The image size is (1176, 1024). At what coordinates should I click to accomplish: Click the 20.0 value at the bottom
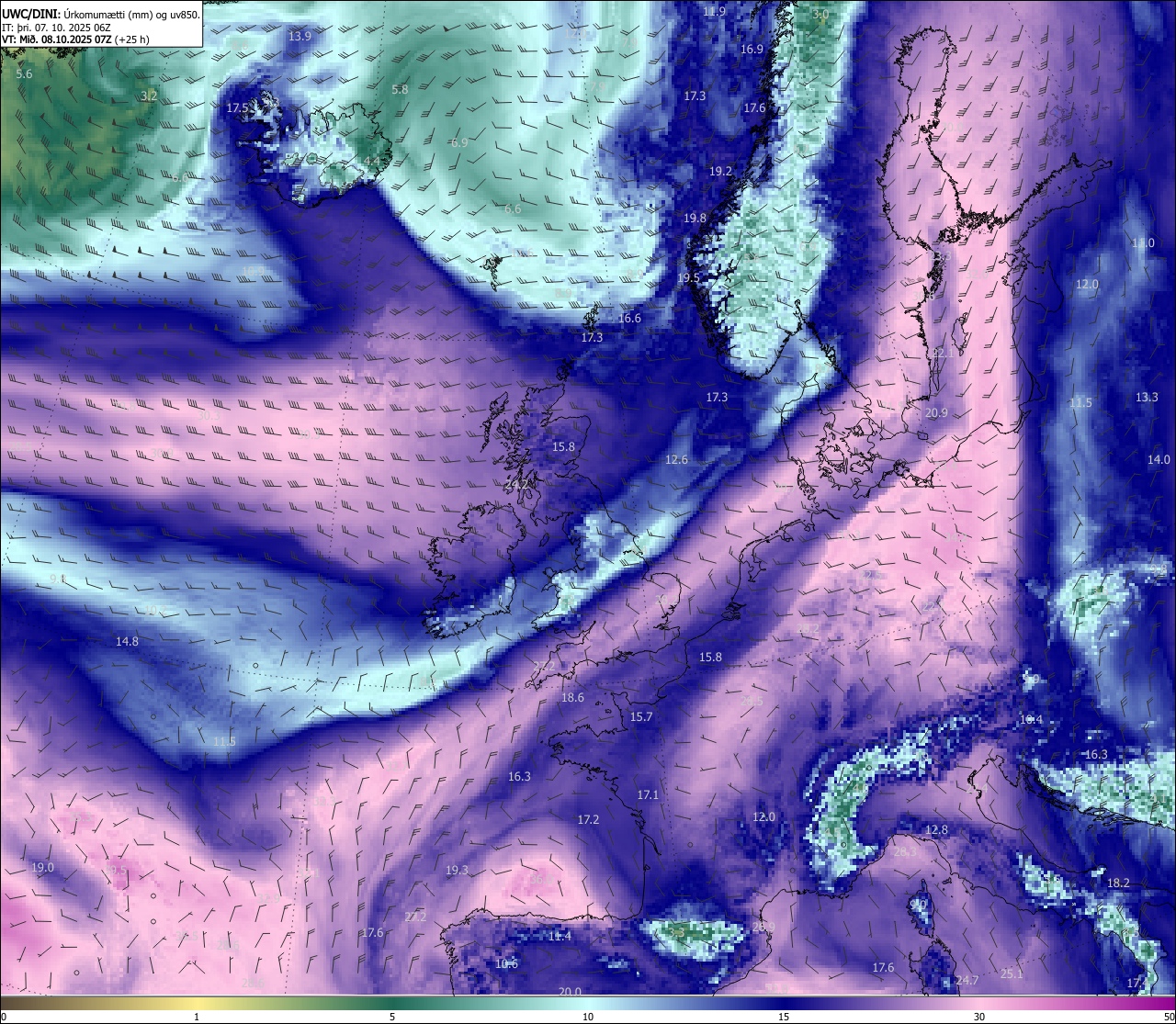coord(570,992)
